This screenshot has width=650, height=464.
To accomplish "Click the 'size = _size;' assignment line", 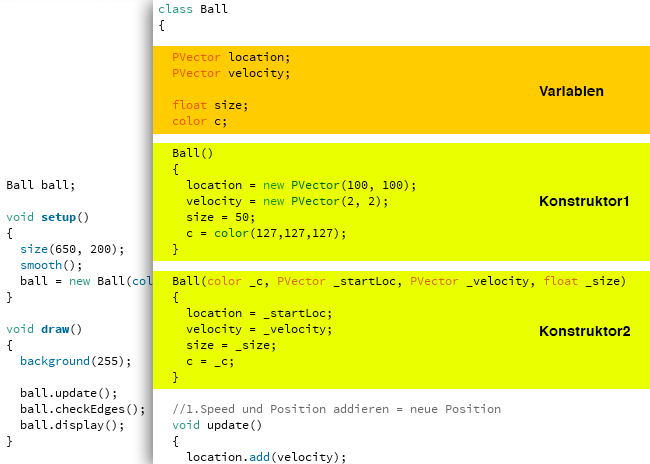I will coord(231,345).
